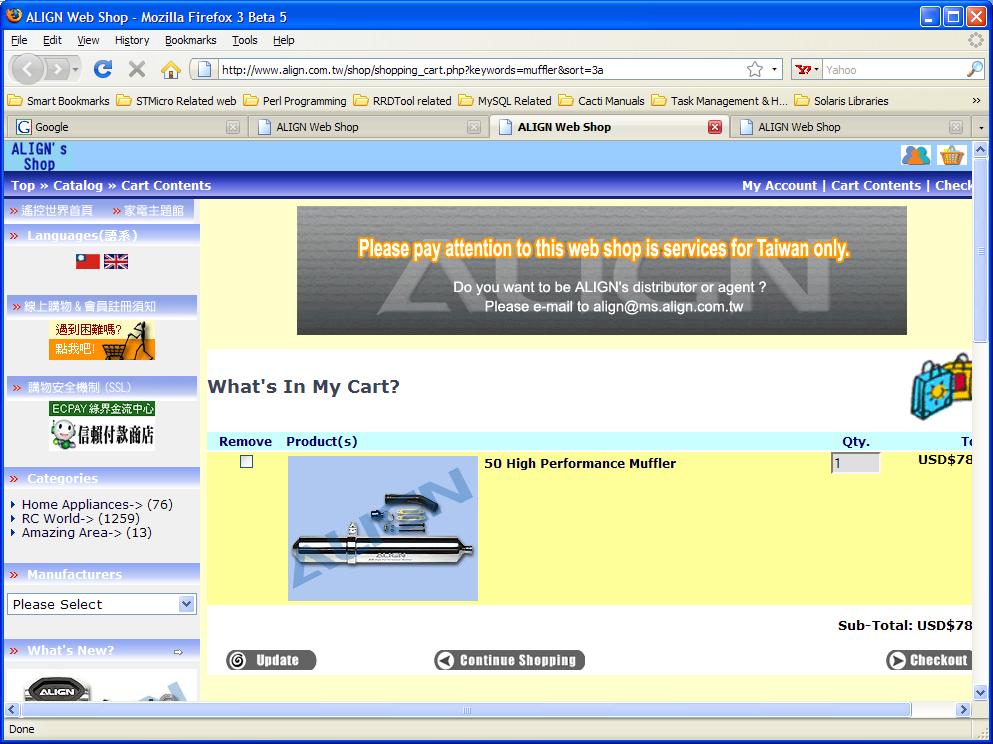Click the What's New arrow icon
Image resolution: width=993 pixels, height=744 pixels.
178,652
